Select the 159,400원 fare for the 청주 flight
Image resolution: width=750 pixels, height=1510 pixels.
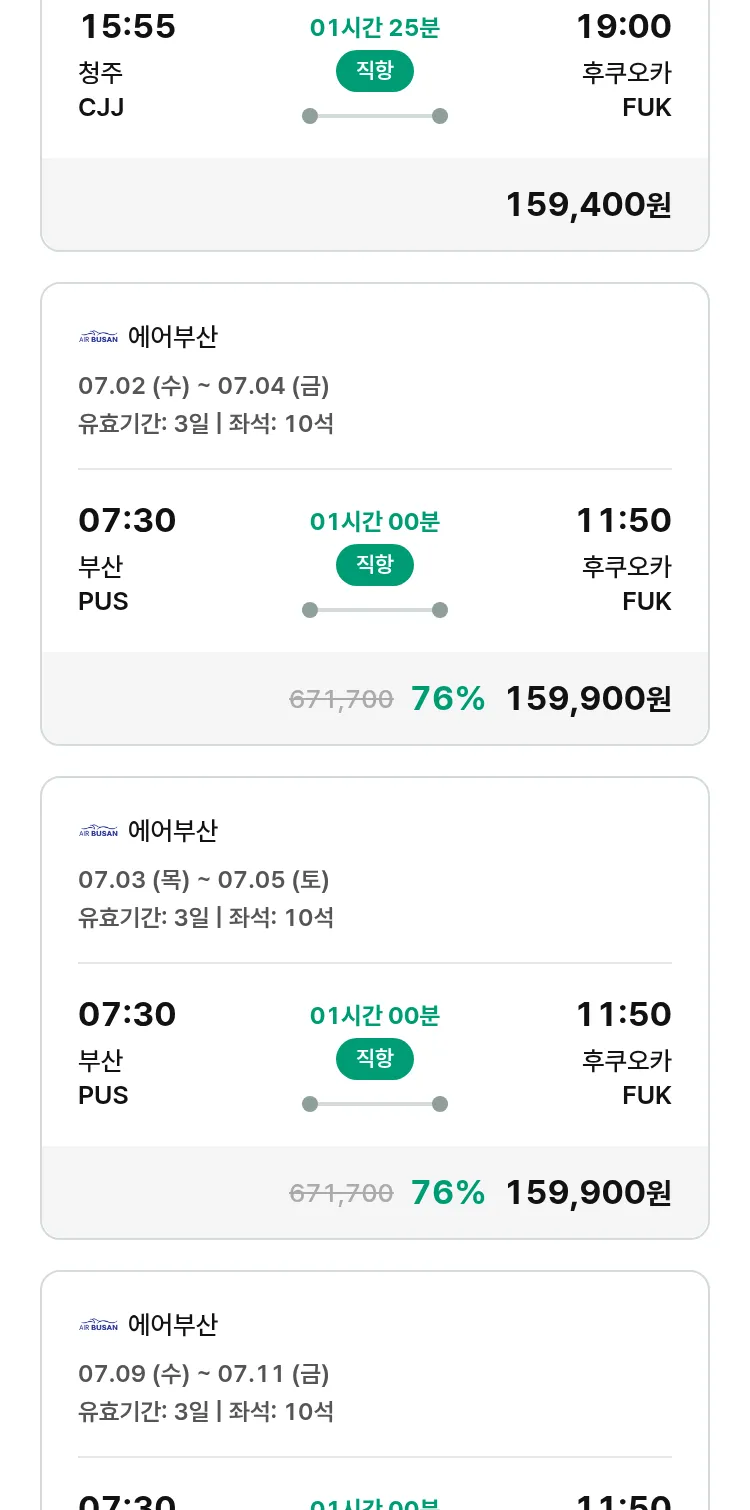(x=588, y=205)
